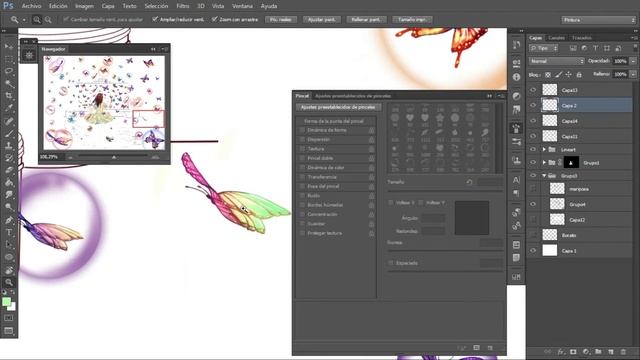Click foreground green color swatch
640x360 pixels.
point(6,301)
